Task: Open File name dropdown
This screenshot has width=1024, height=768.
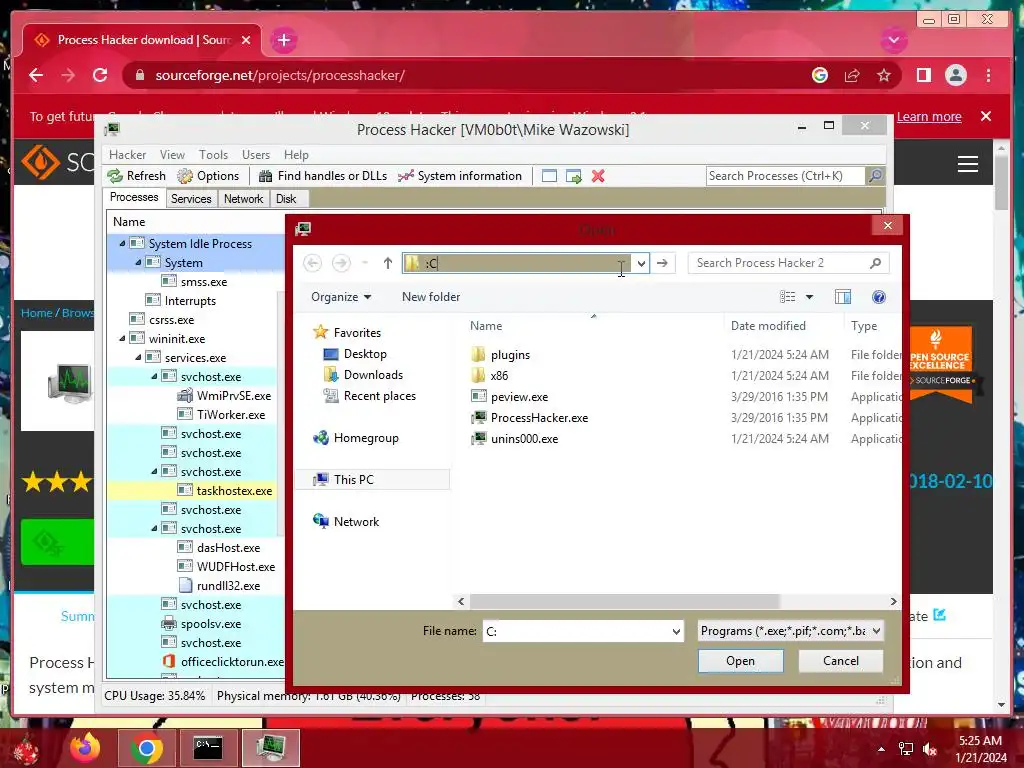Action: 676,632
